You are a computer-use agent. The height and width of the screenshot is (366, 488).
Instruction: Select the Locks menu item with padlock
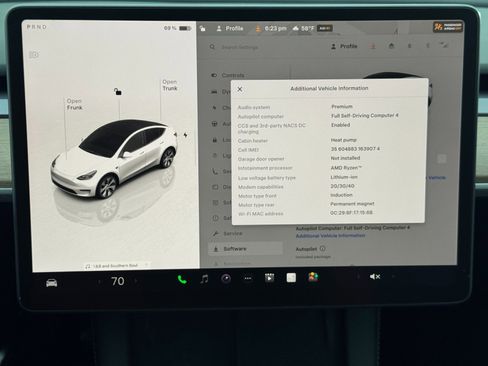[x=221, y=140]
